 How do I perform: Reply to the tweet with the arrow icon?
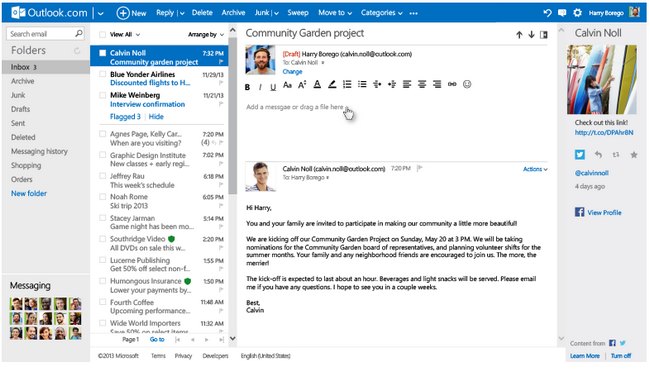pos(598,155)
